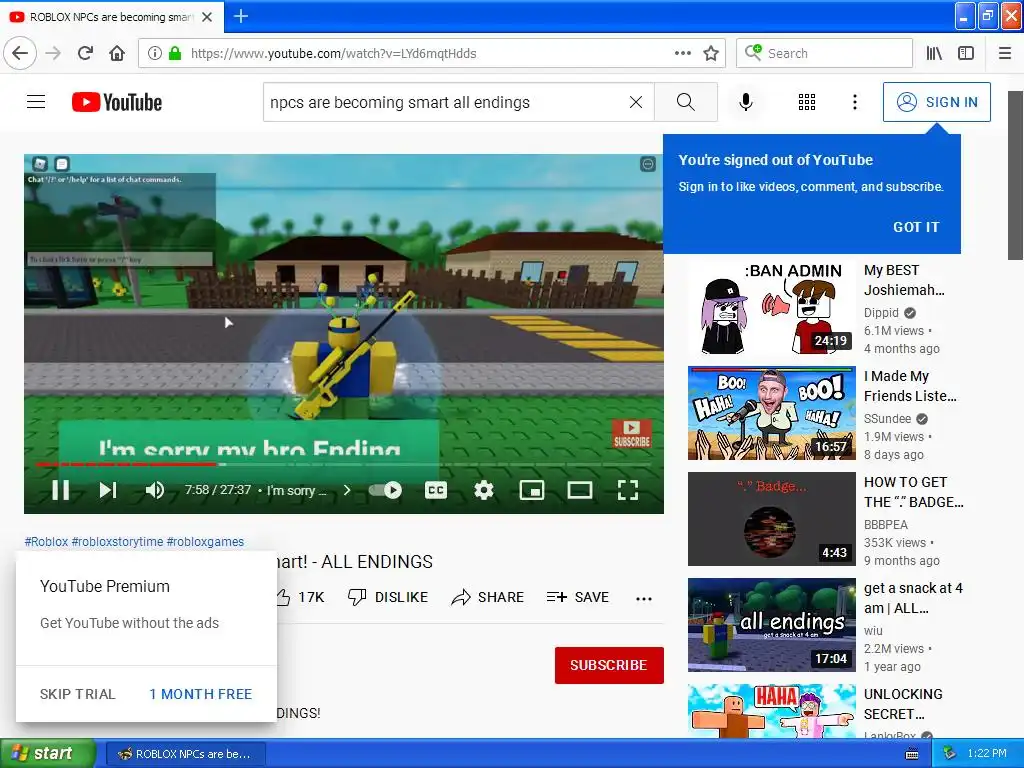Skip to the next video
Viewport: 1024px width, 768px height.
pyautogui.click(x=108, y=490)
